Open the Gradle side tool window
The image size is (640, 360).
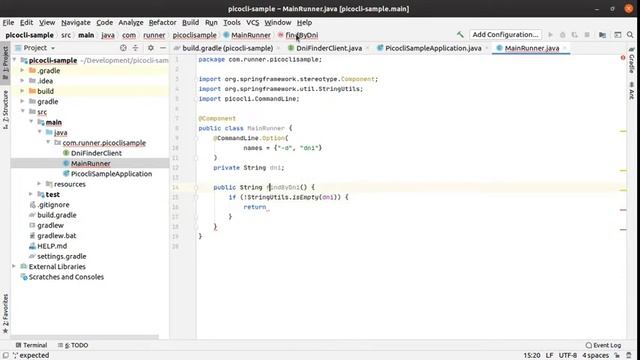tap(631, 60)
